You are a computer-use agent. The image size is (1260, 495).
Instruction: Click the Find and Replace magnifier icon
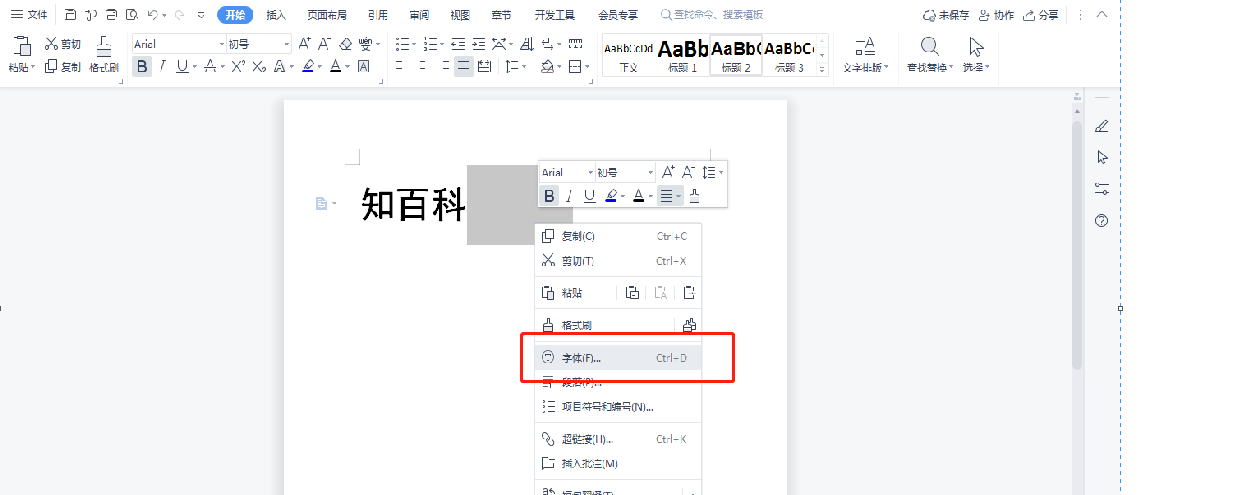pos(929,47)
